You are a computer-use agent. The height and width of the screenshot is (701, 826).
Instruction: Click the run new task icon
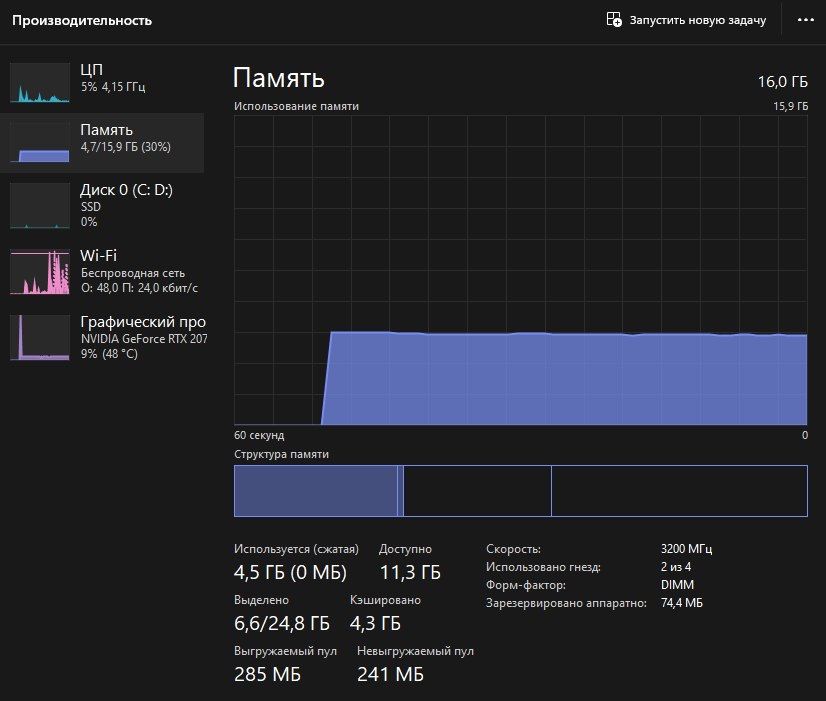(x=614, y=19)
